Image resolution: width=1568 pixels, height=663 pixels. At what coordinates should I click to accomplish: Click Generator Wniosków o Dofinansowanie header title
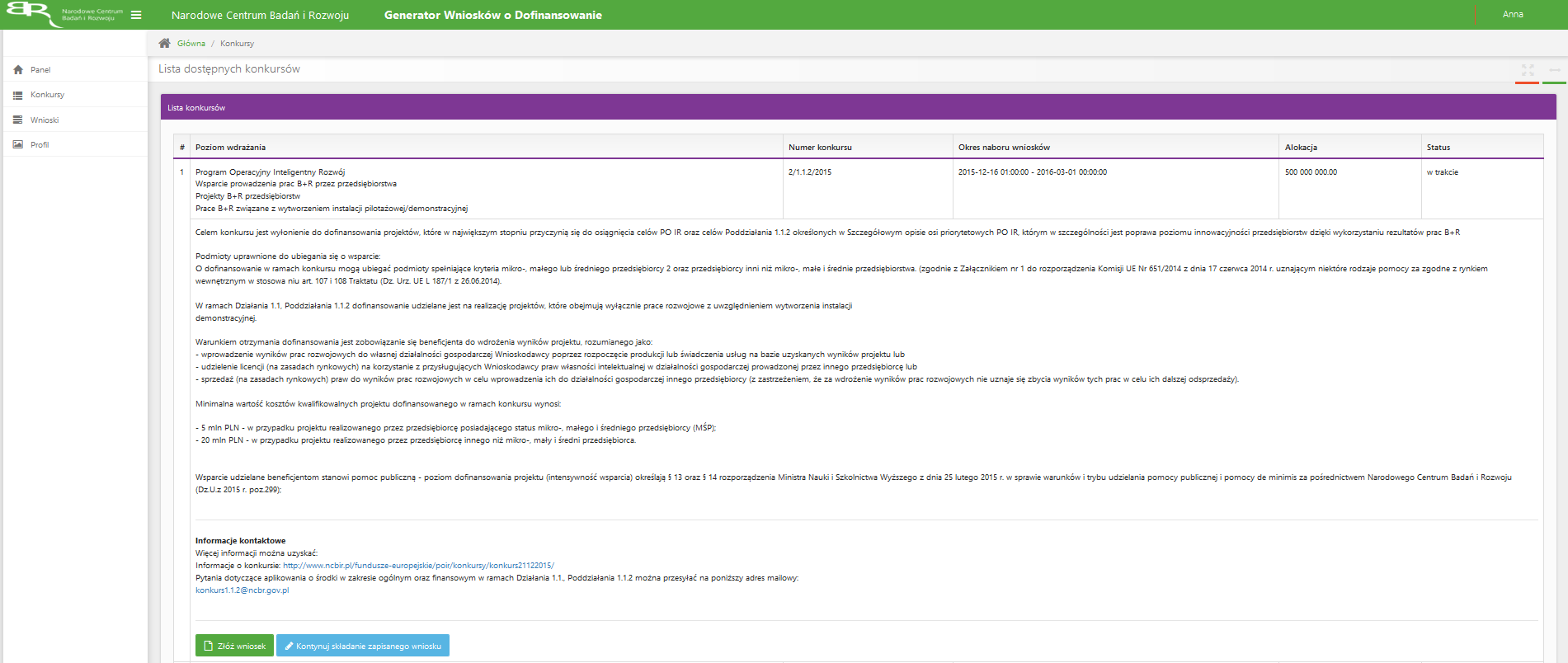pyautogui.click(x=493, y=15)
